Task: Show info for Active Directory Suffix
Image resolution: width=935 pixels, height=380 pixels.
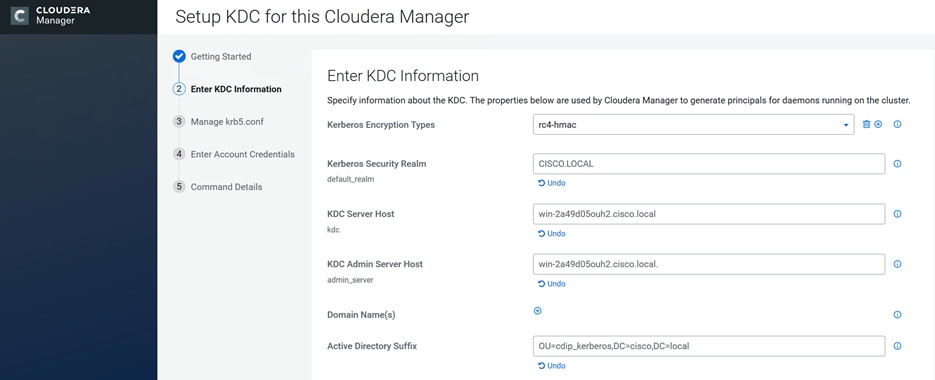Action: coord(897,345)
